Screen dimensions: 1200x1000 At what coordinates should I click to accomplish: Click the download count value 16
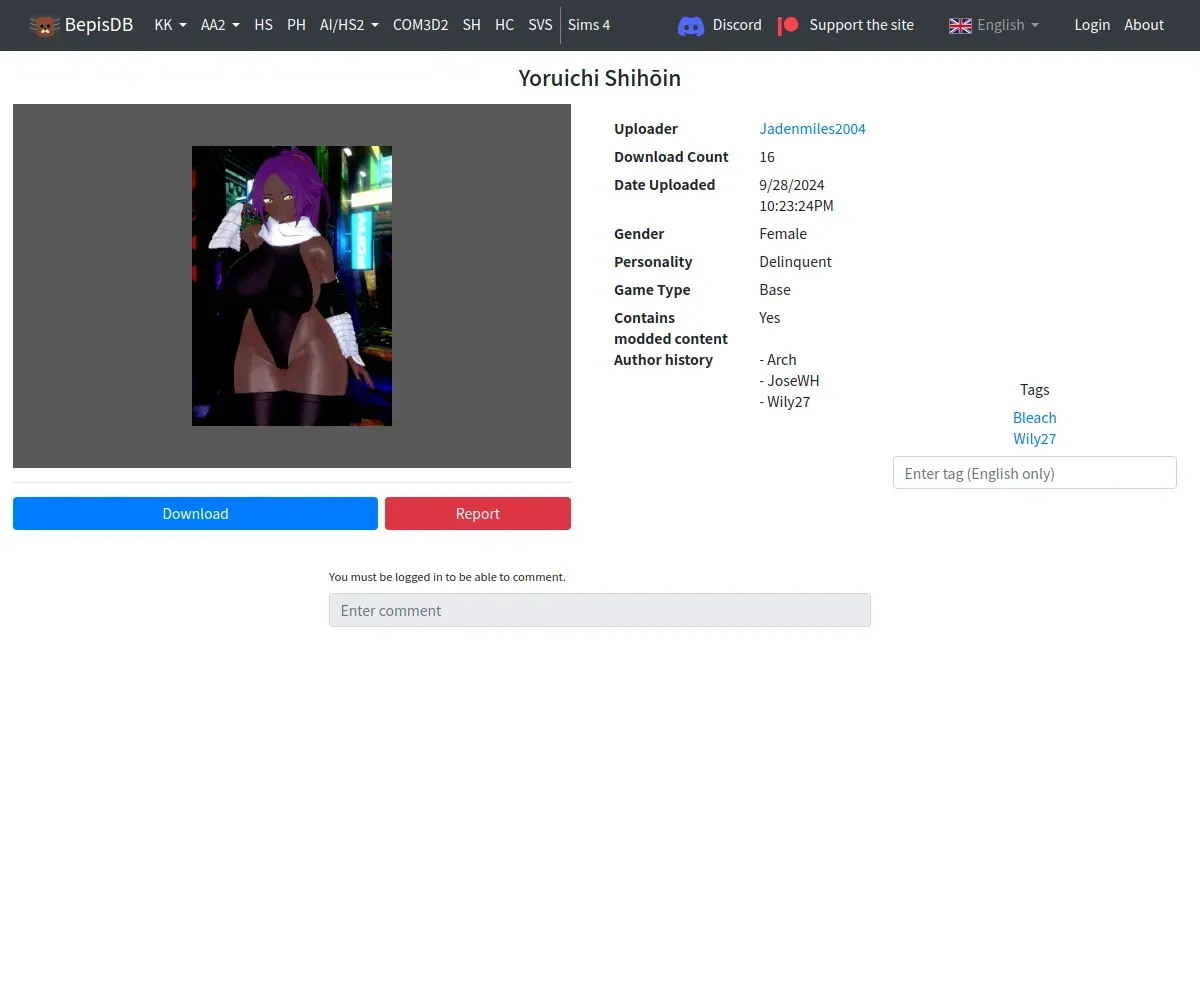click(x=767, y=157)
